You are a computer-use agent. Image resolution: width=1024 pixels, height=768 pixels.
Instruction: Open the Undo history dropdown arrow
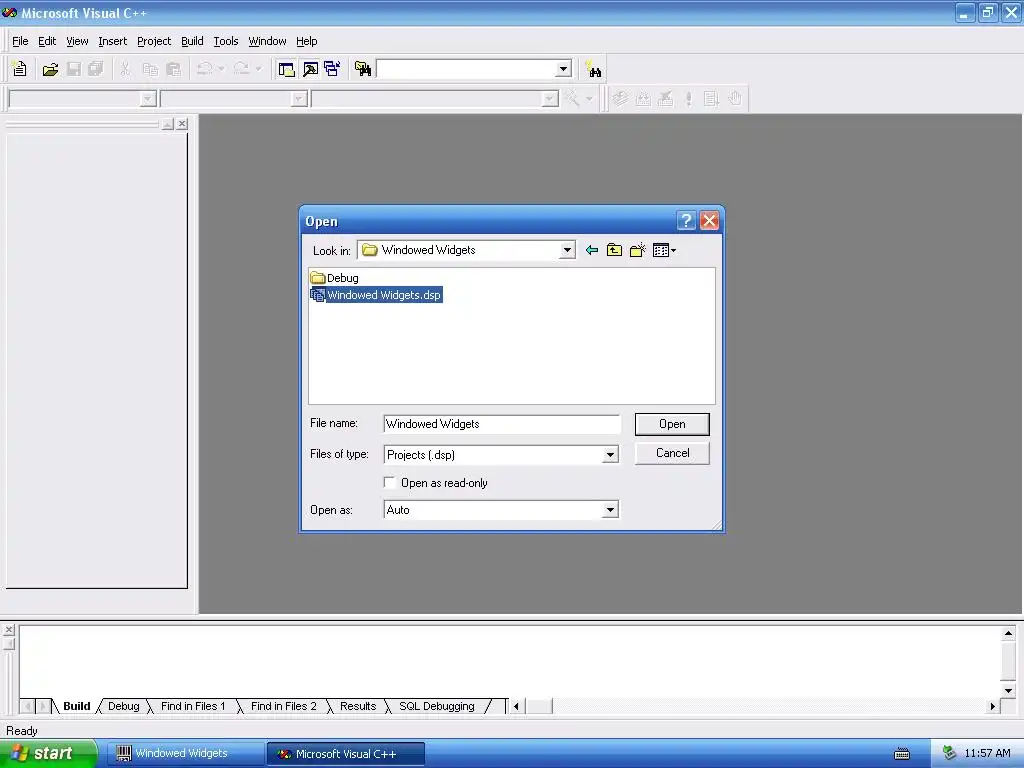pyautogui.click(x=221, y=69)
